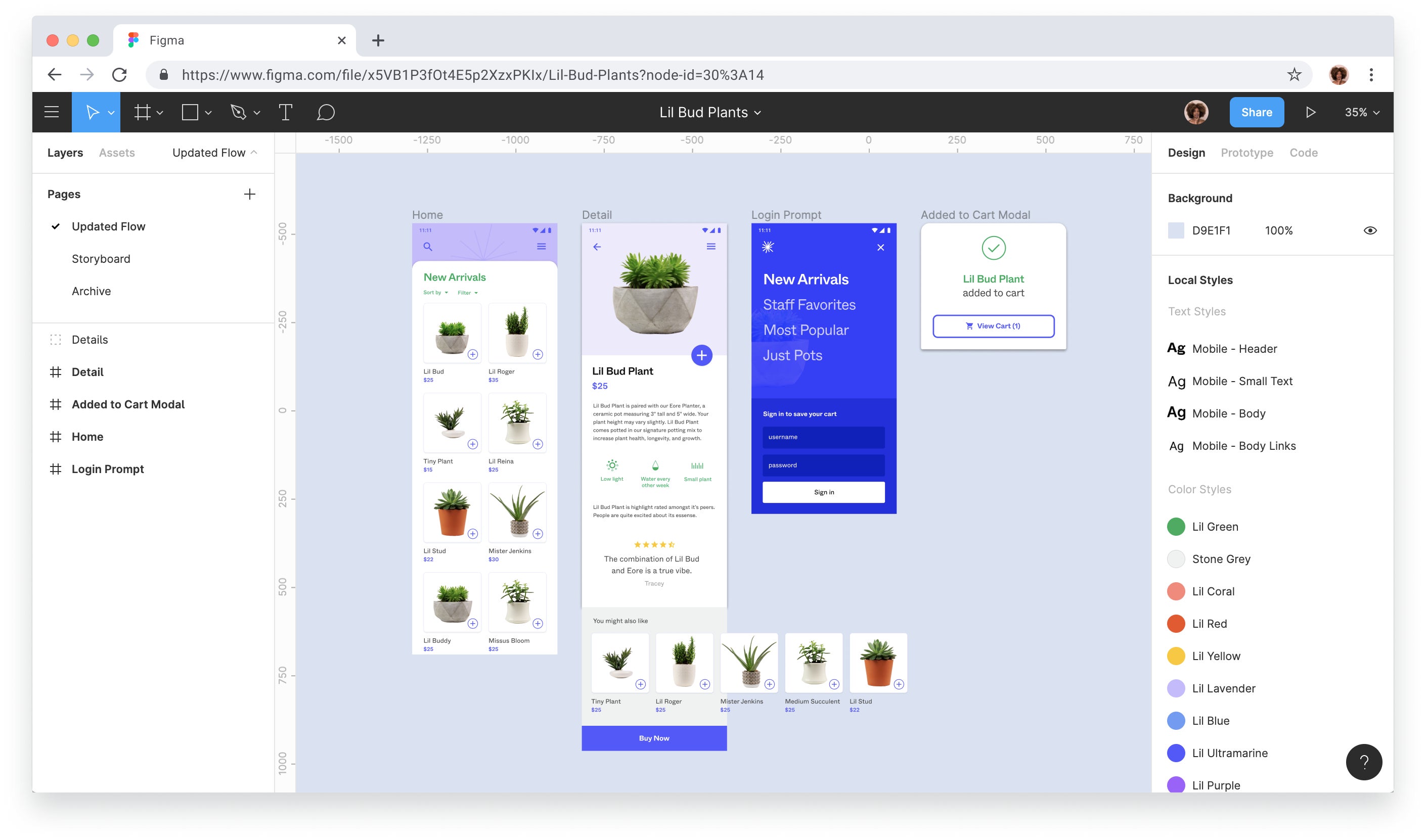Click the Share button
This screenshot has width=1426, height=840.
(x=1257, y=111)
